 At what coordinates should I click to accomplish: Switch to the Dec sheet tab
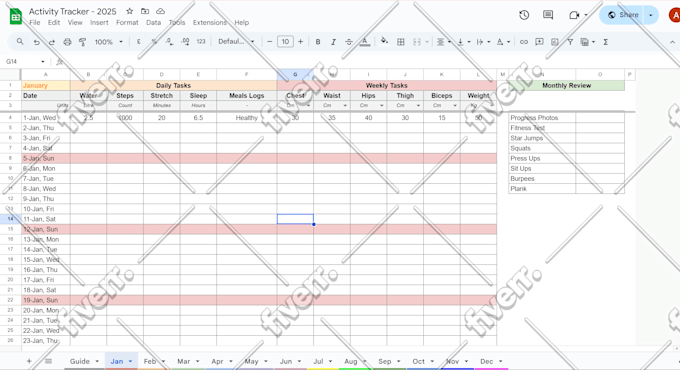tap(487, 361)
